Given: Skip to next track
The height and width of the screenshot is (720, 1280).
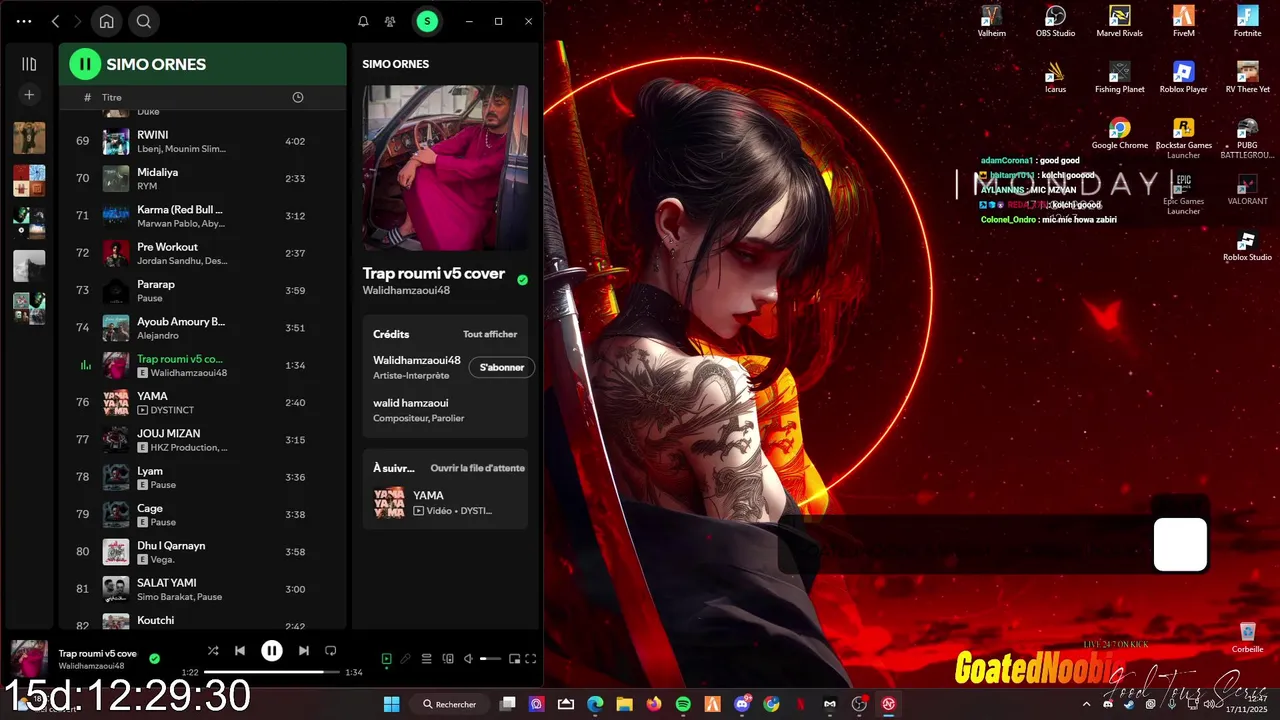Looking at the screenshot, I should 303,651.
